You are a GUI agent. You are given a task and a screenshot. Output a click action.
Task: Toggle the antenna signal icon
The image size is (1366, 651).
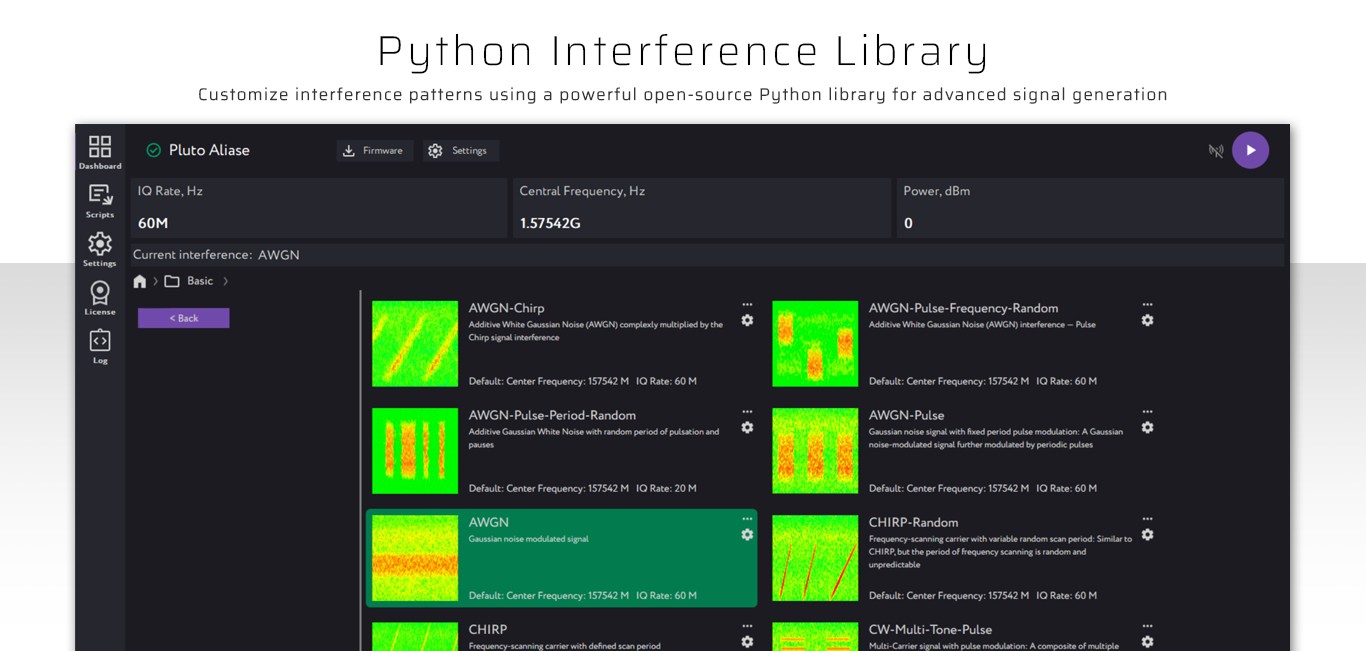coord(1216,151)
